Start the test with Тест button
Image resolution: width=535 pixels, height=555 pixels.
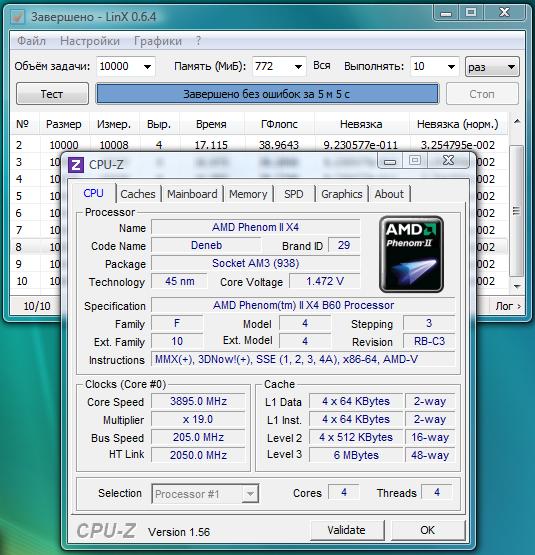(52, 94)
